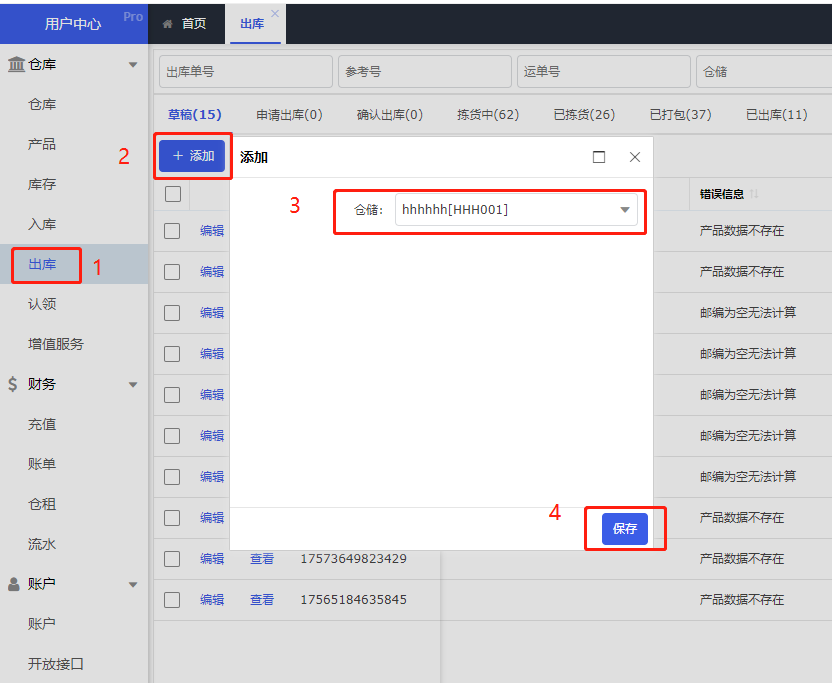Open the 已出库(11) status tab

(x=777, y=115)
